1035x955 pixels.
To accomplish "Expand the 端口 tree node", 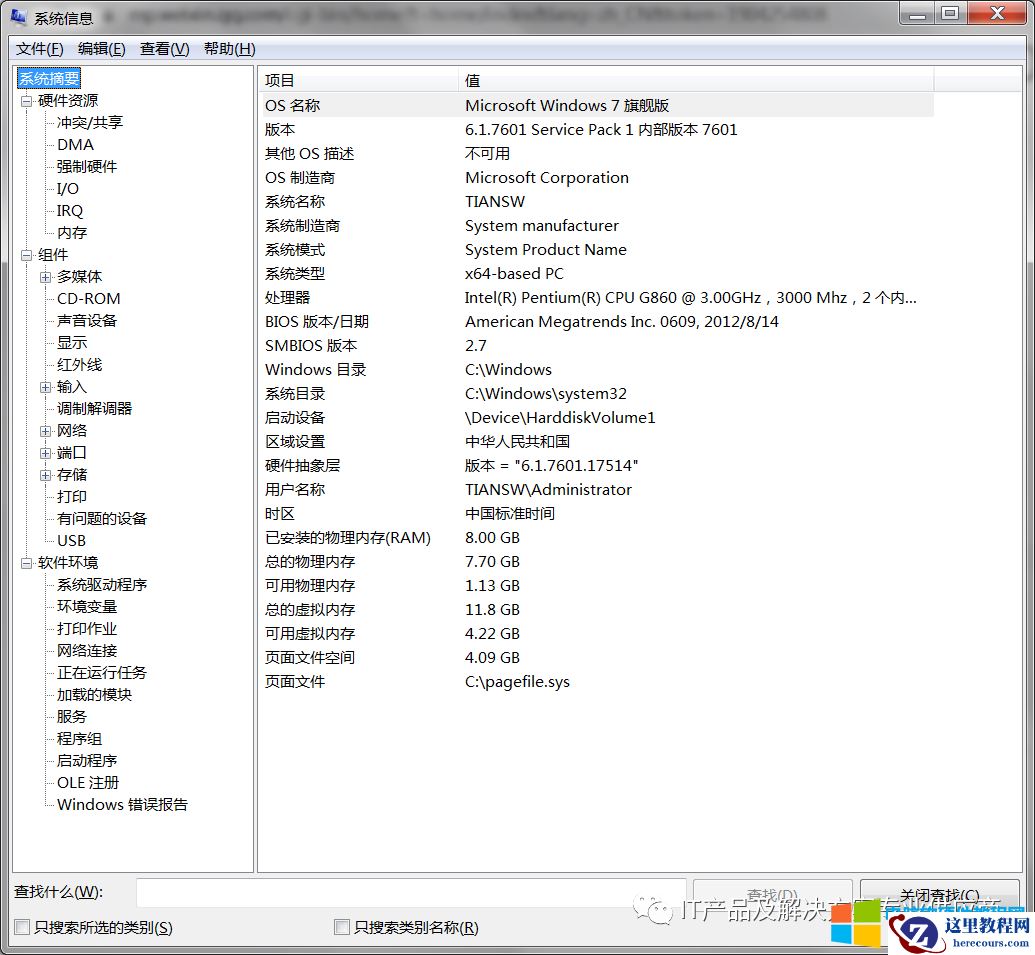I will pyautogui.click(x=46, y=453).
